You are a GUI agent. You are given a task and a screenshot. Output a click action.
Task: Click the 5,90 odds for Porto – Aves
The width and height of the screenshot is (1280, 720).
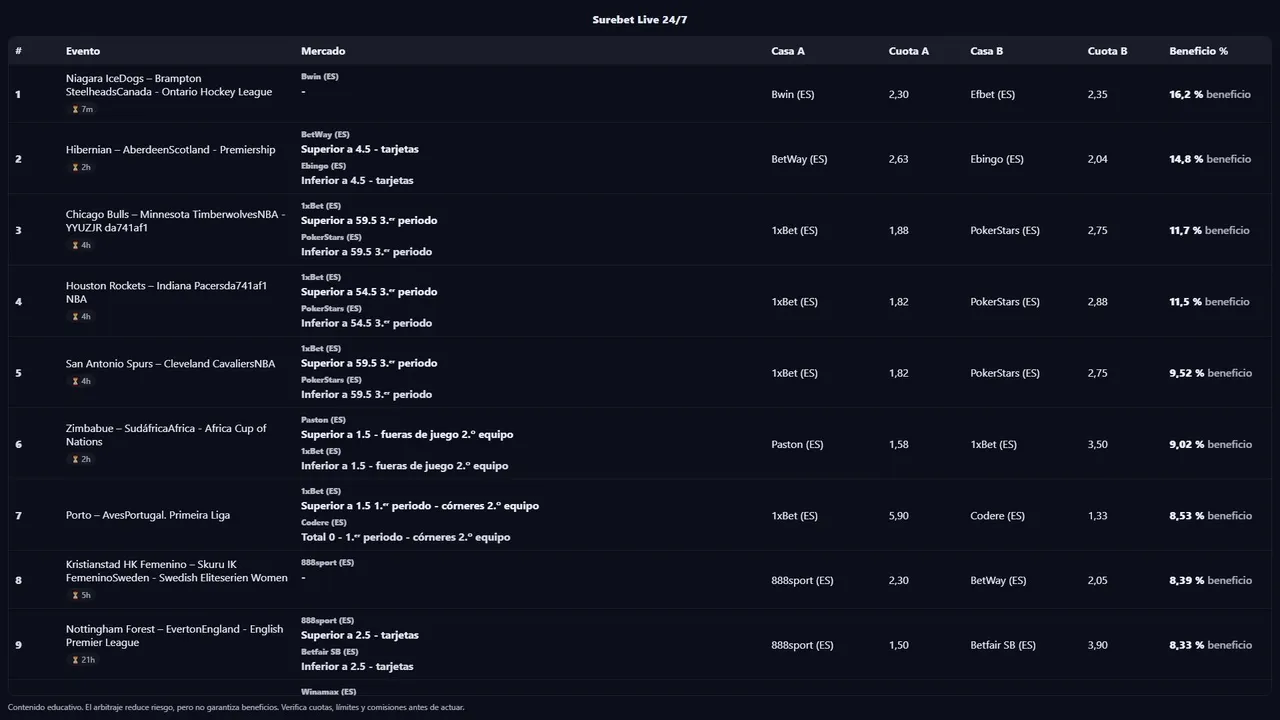tap(899, 516)
